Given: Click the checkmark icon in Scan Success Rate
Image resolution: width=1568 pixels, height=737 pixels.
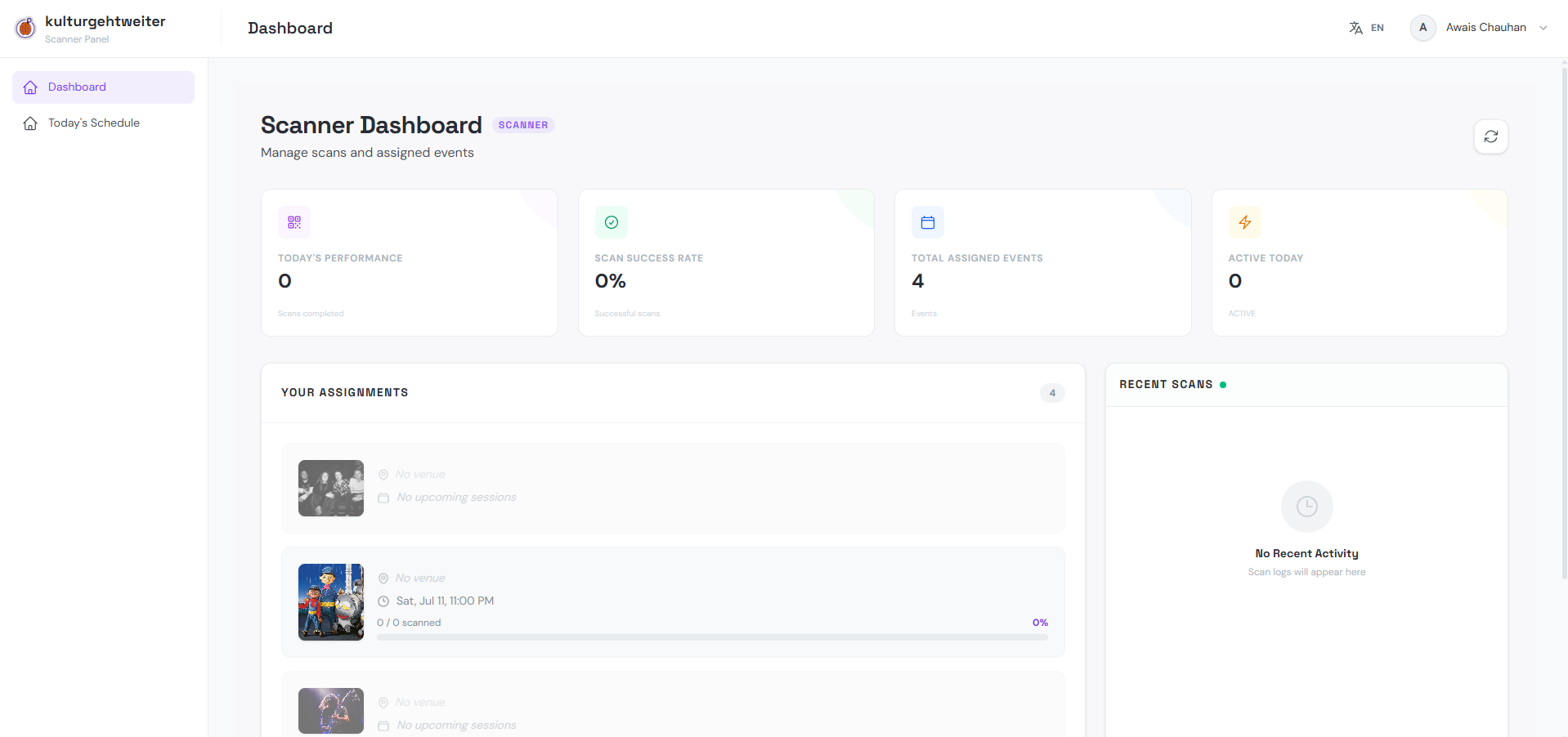Looking at the screenshot, I should tap(612, 222).
